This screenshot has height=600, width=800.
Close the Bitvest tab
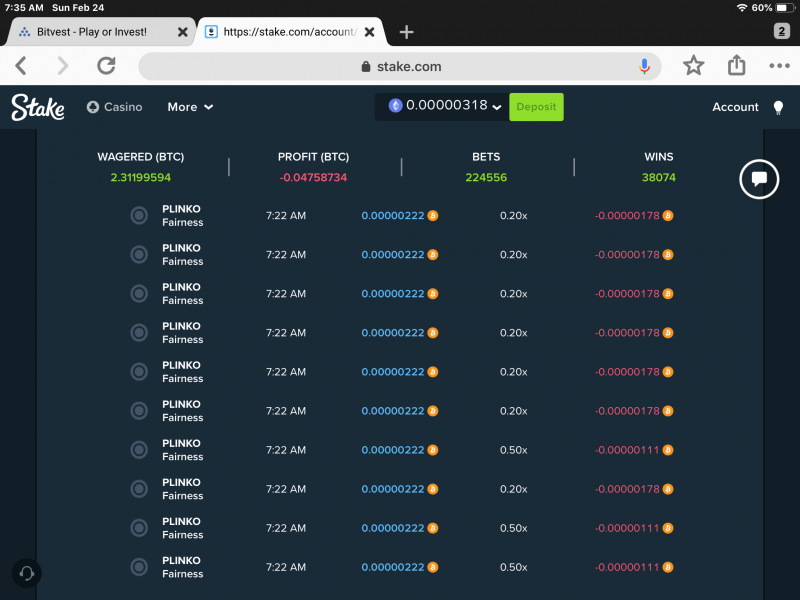(182, 32)
